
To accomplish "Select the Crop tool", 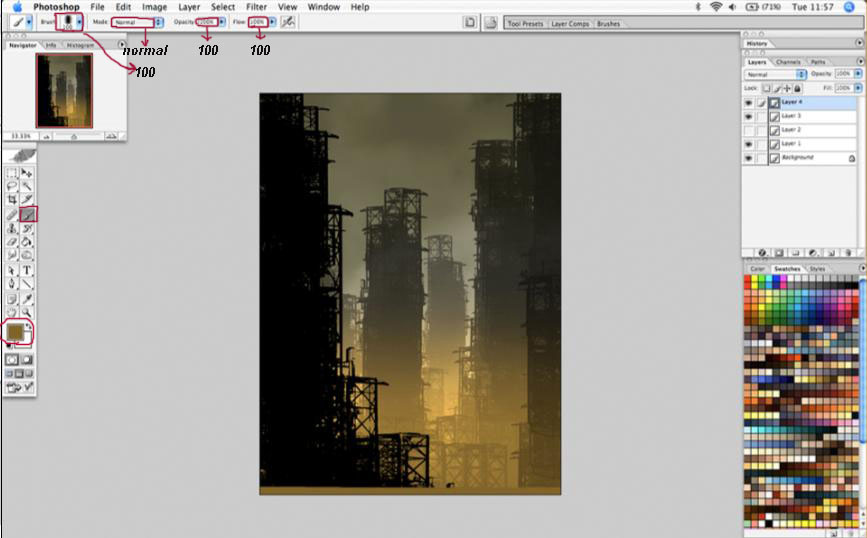I will pos(12,200).
